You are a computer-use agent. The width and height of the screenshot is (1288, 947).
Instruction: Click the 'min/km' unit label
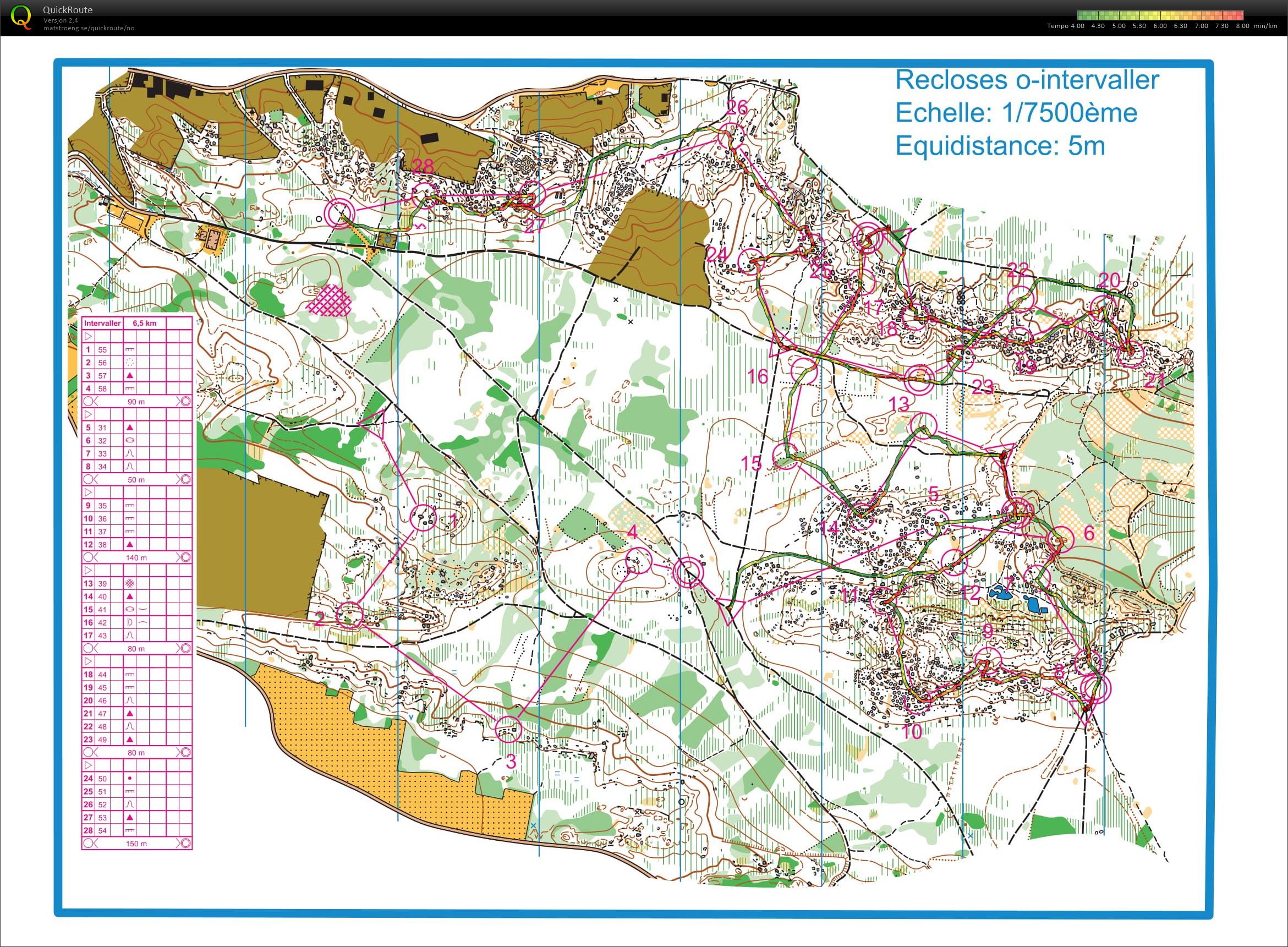pos(1265,26)
